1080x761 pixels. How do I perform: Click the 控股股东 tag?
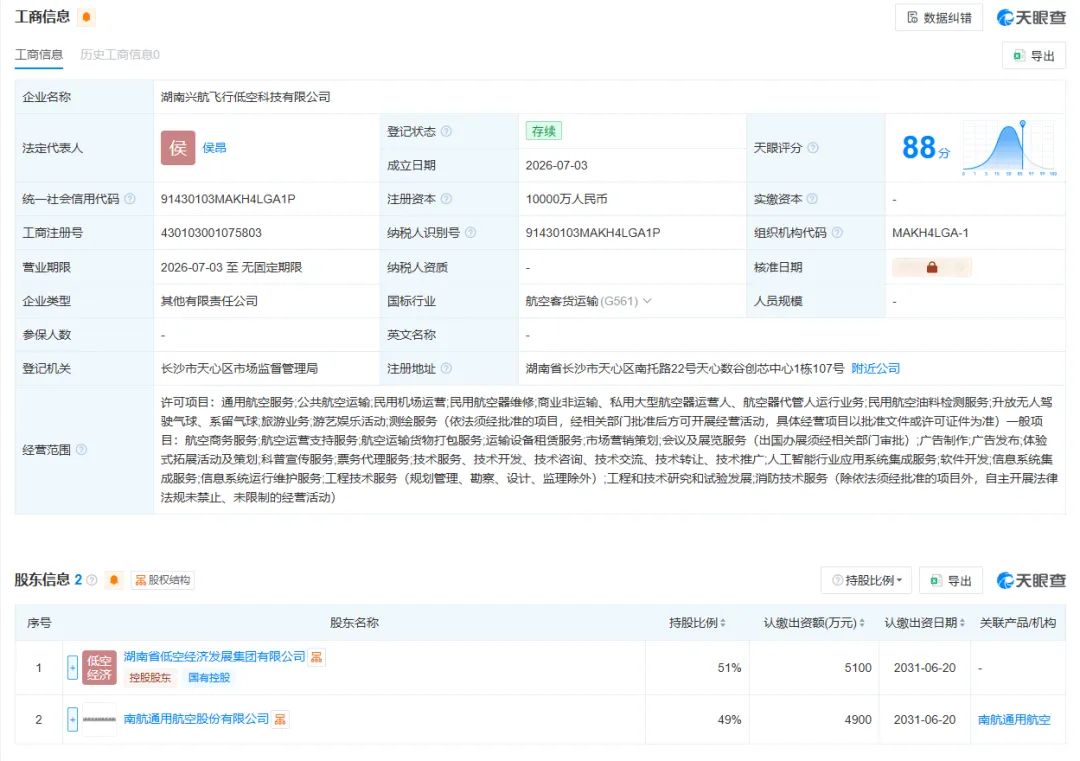[150, 678]
